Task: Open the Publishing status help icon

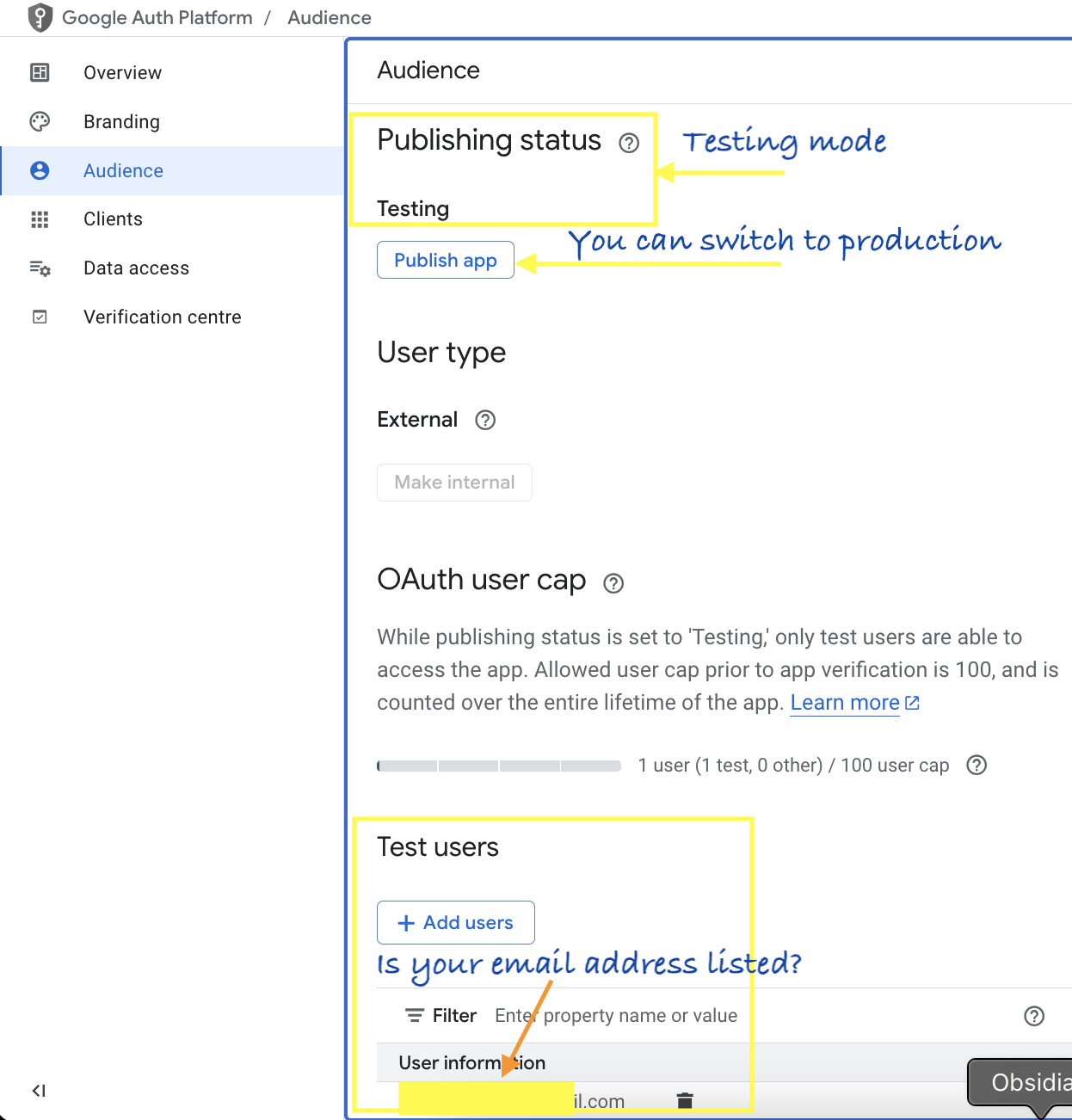Action: [629, 144]
